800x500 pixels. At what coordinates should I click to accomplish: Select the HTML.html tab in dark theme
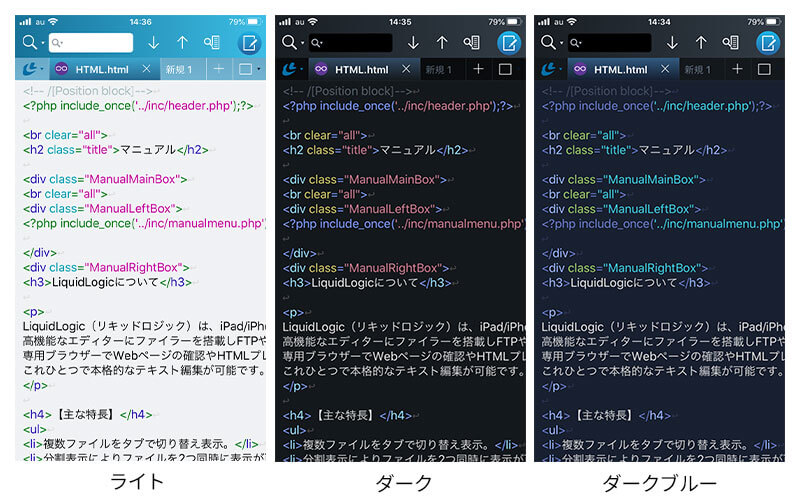click(x=361, y=69)
